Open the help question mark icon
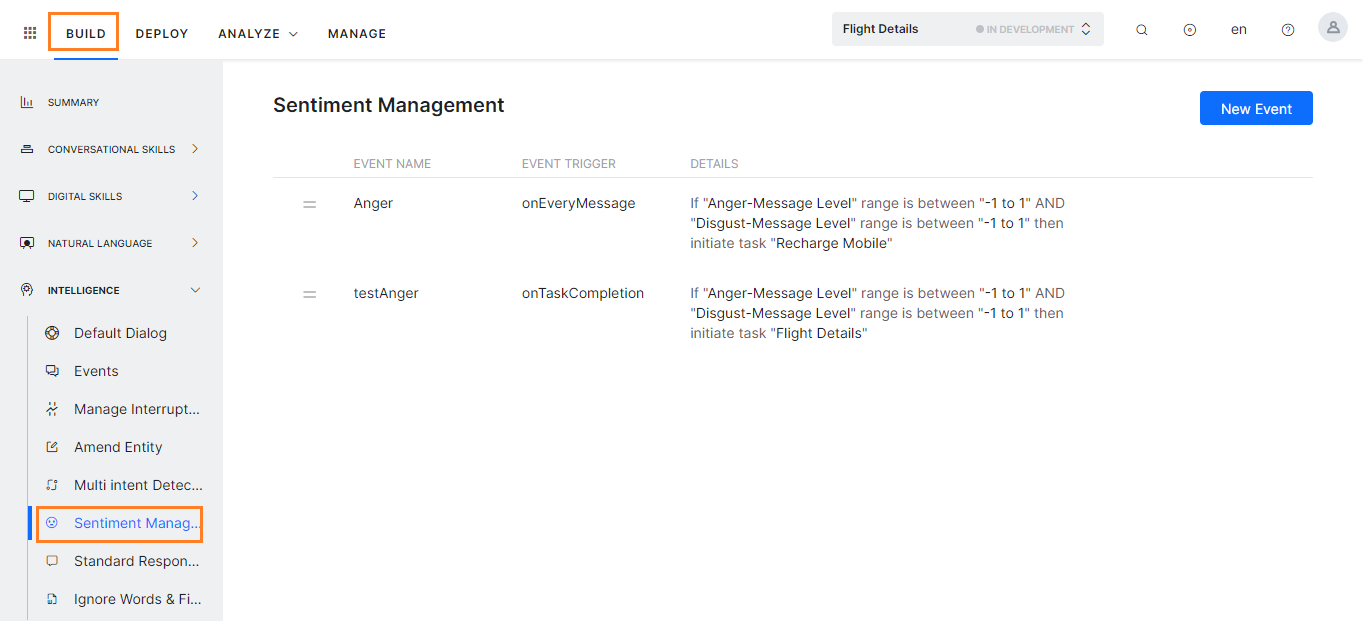The height and width of the screenshot is (621, 1363). pos(1287,29)
